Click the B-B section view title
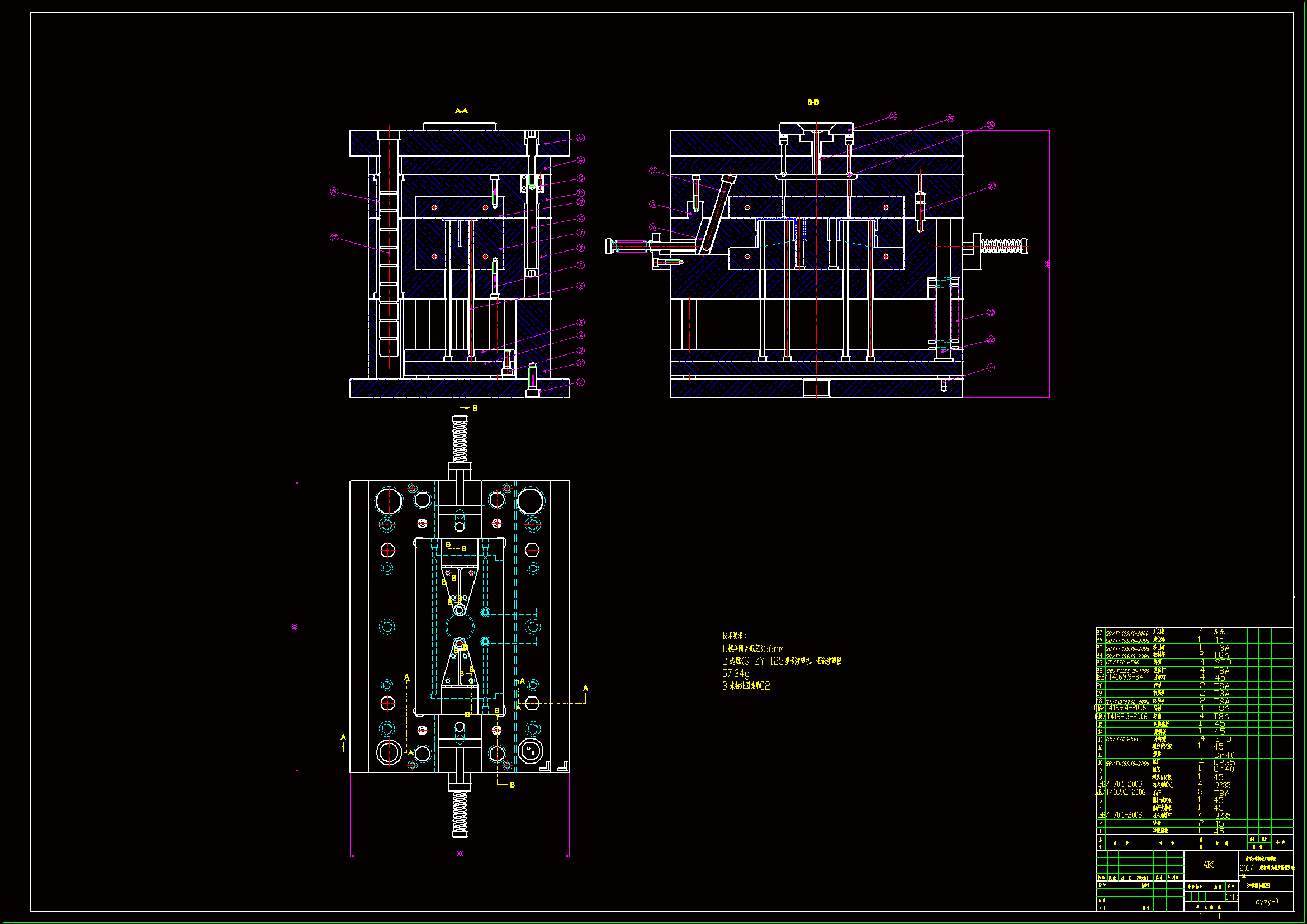 pos(813,102)
